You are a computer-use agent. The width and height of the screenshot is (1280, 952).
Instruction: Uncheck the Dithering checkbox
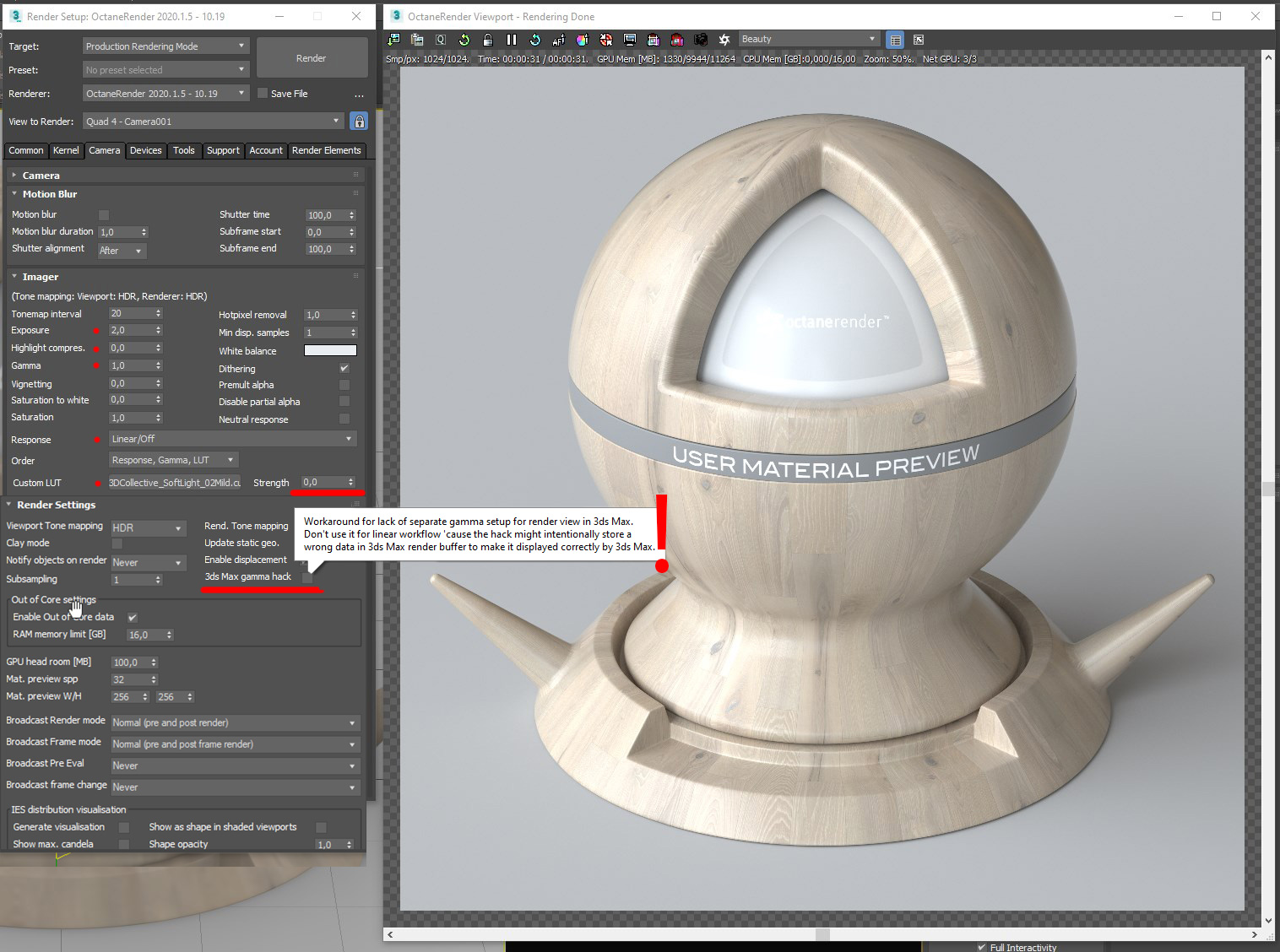pyautogui.click(x=344, y=369)
